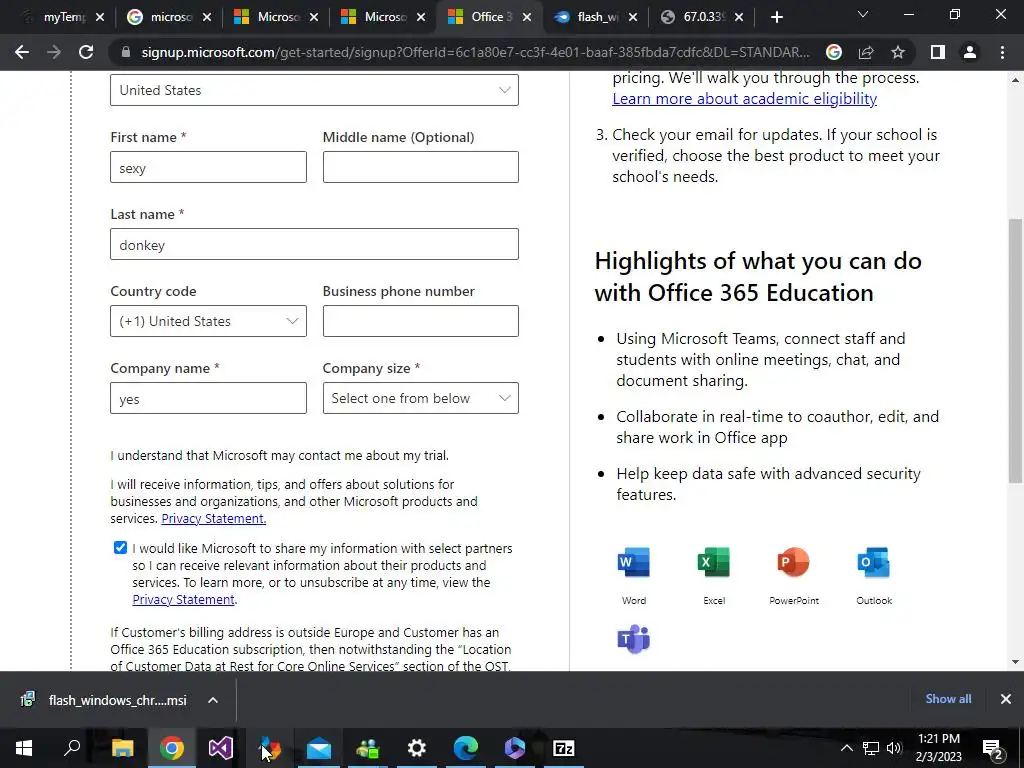Open Company size dropdown
Screen dimensions: 1024x768
point(421,398)
